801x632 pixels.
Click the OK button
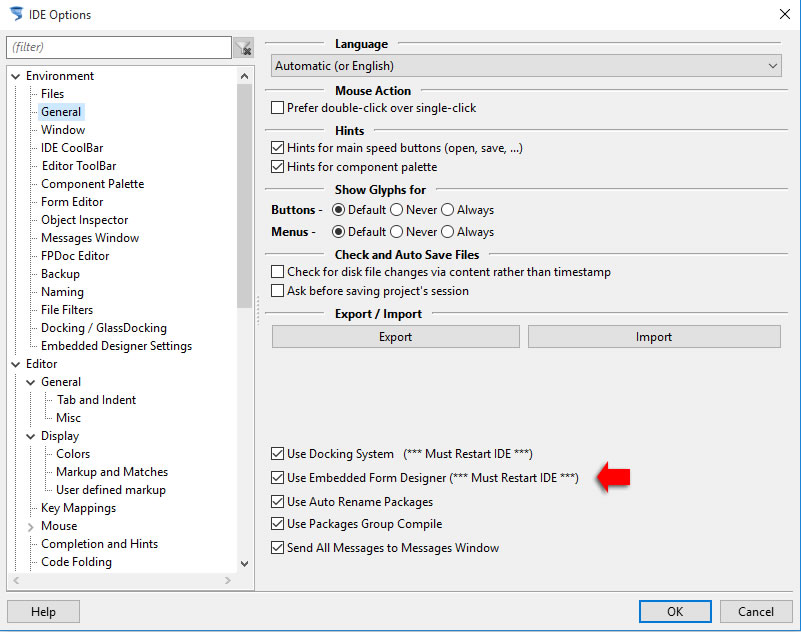coord(675,612)
